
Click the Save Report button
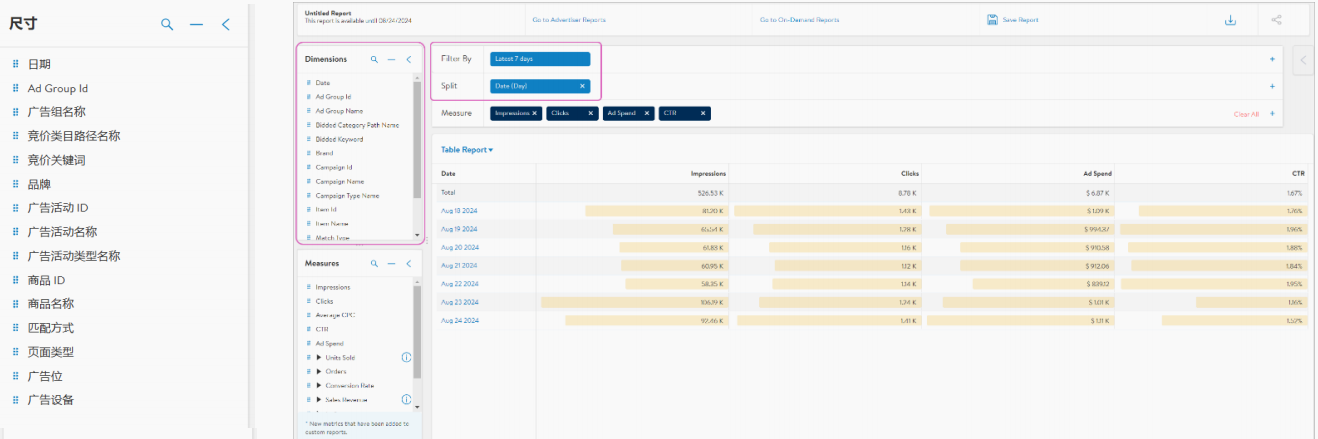coord(1011,20)
